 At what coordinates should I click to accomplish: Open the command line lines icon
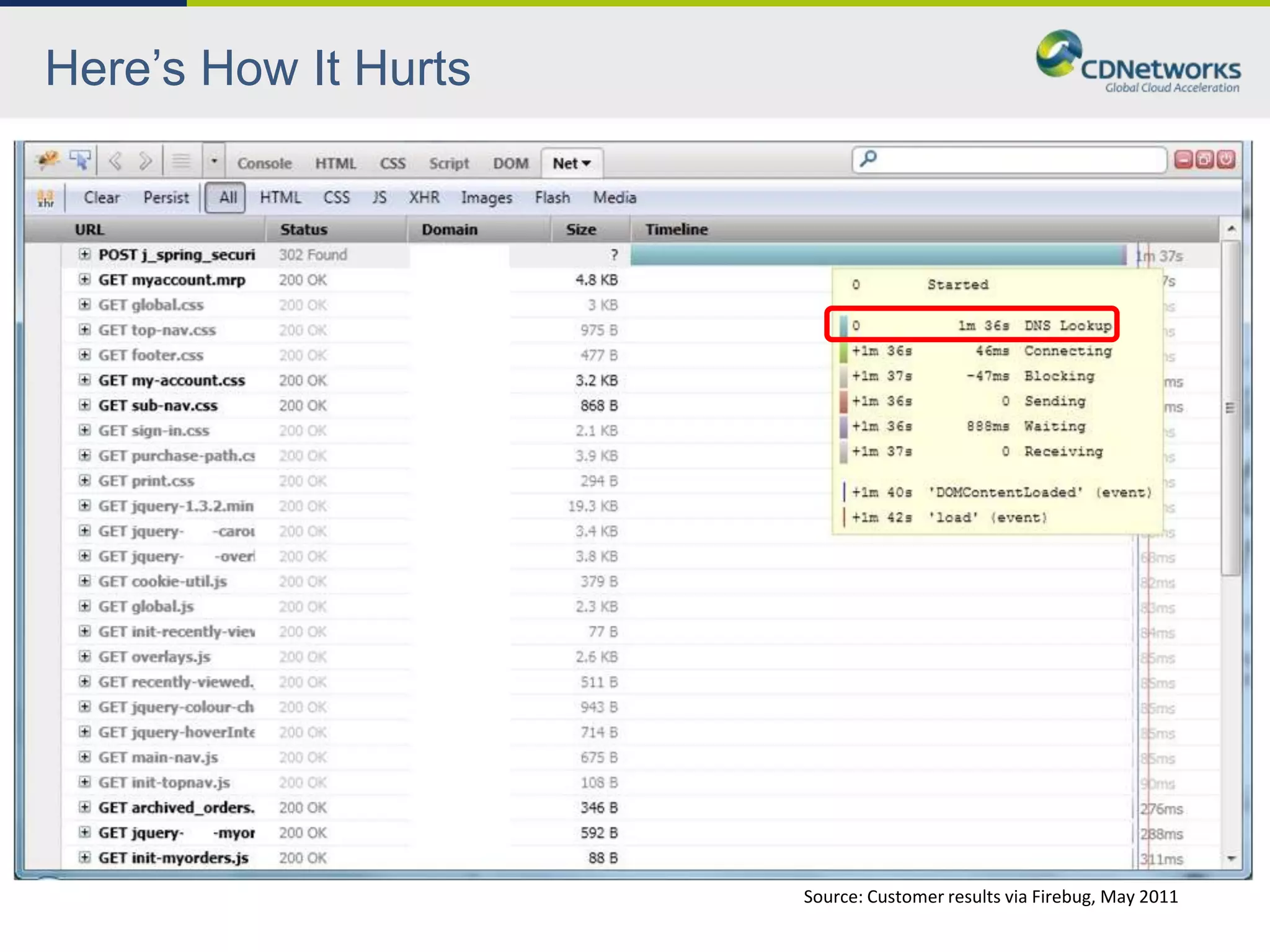click(x=181, y=162)
